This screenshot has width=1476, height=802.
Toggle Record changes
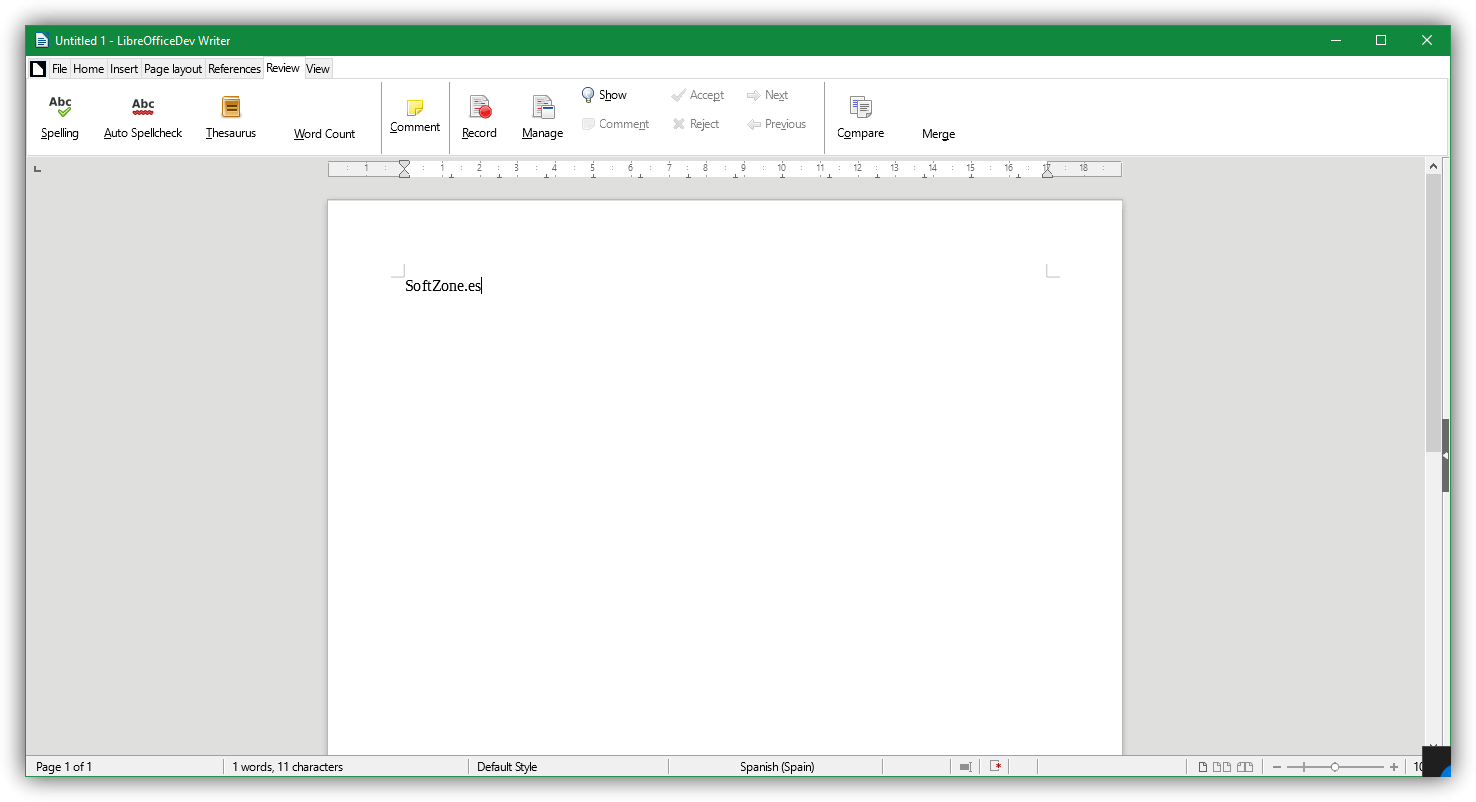pyautogui.click(x=479, y=117)
